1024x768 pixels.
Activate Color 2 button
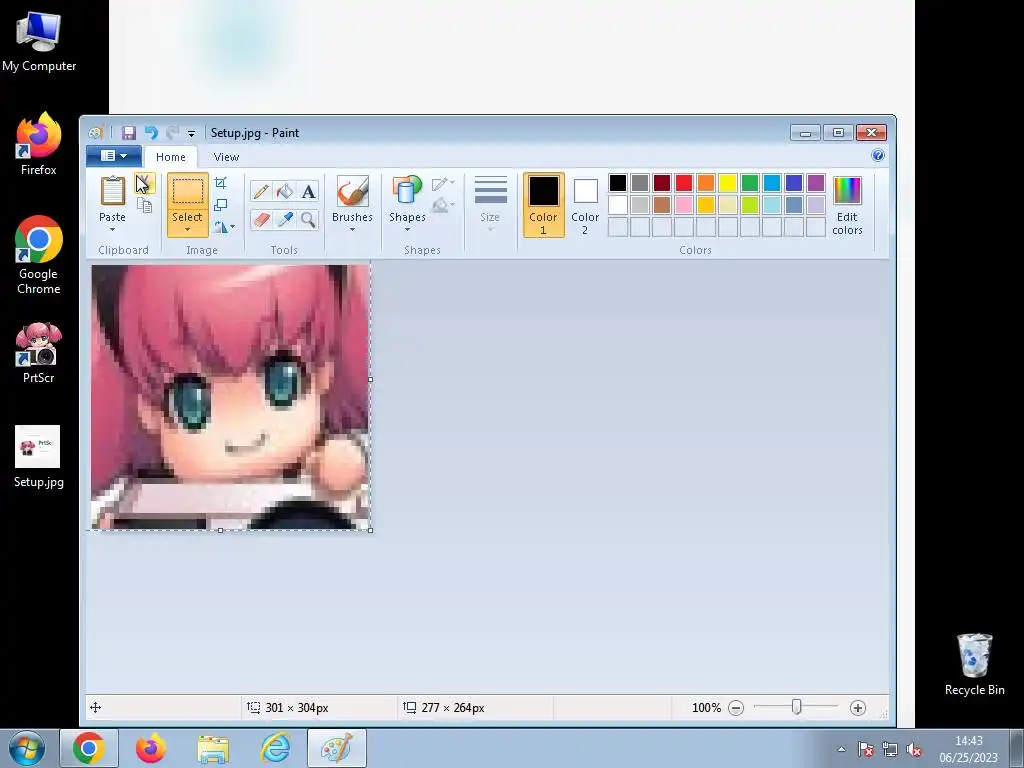point(585,205)
